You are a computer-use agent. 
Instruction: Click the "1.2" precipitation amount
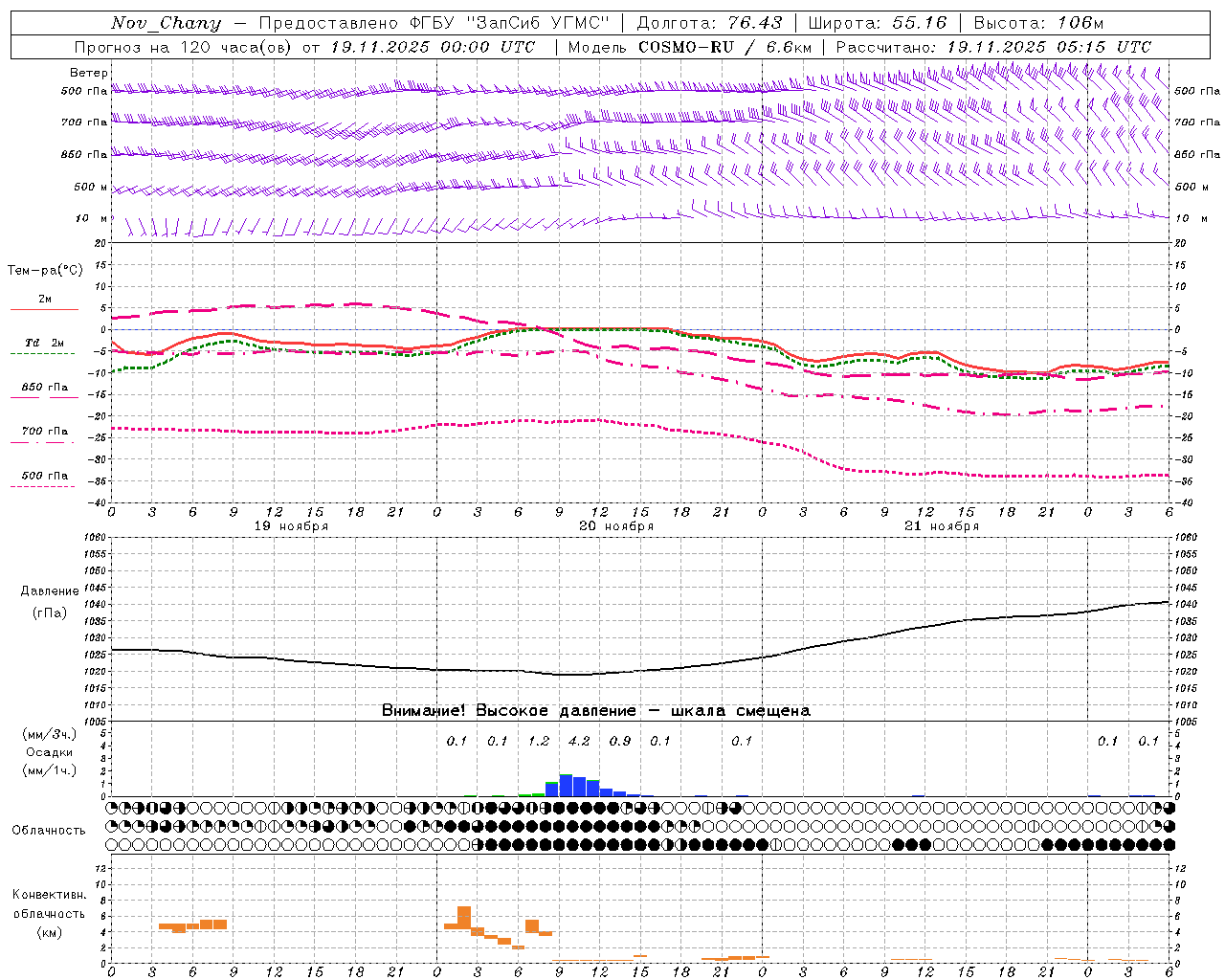click(539, 741)
